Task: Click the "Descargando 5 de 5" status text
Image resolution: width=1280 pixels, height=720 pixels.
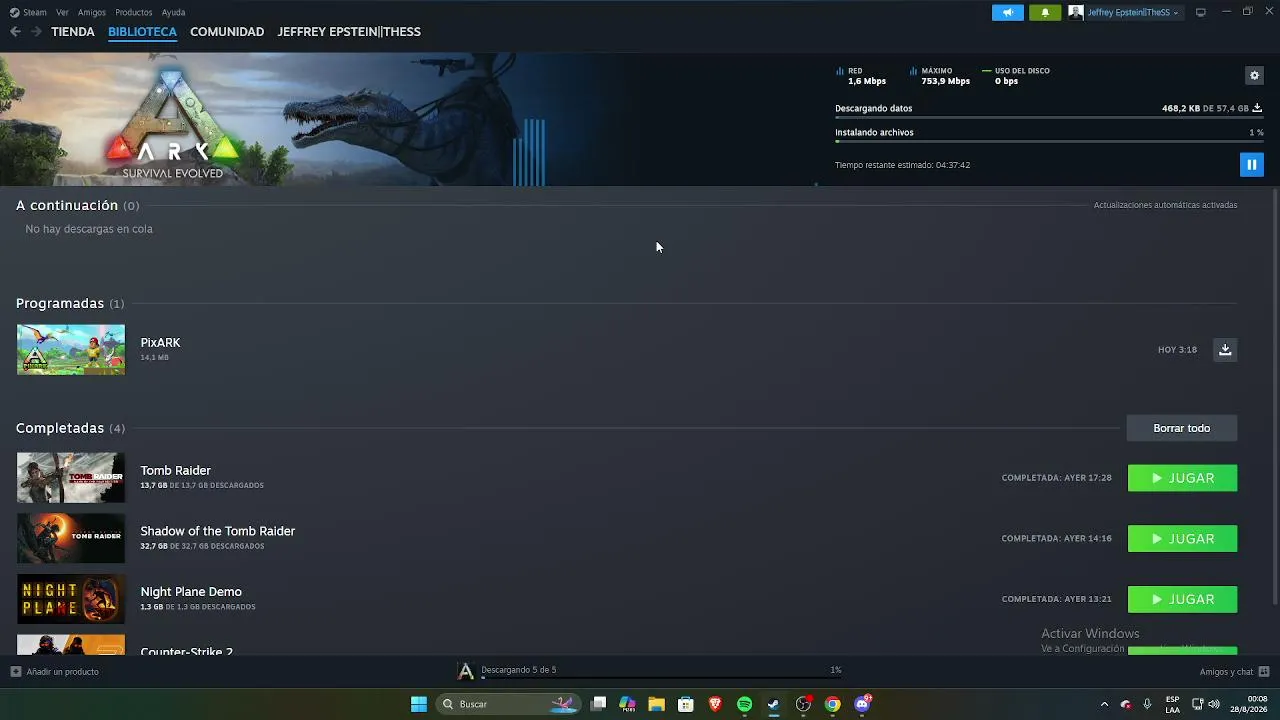Action: (x=518, y=670)
